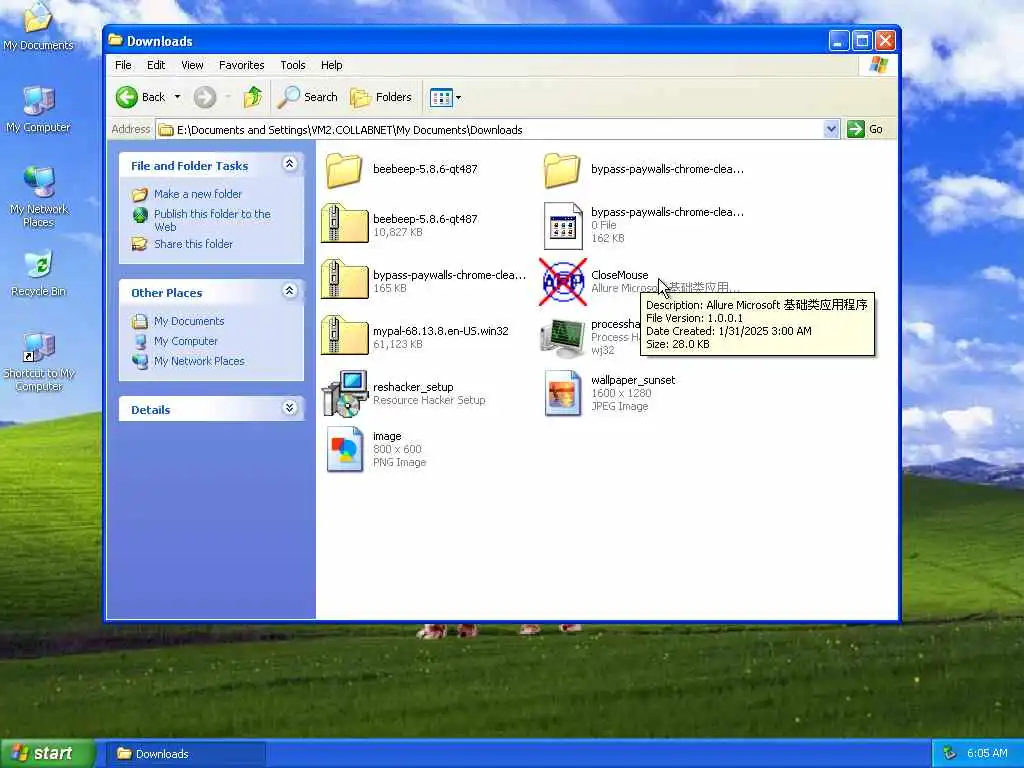
Task: Select the reshacker_setup file name text
Action: pos(413,387)
